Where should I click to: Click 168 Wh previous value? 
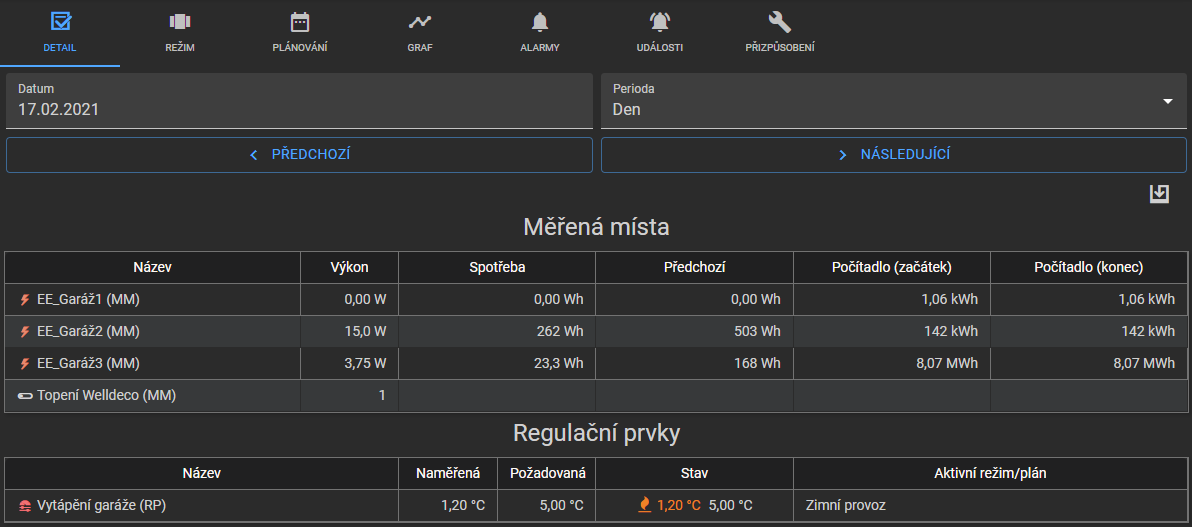756,364
